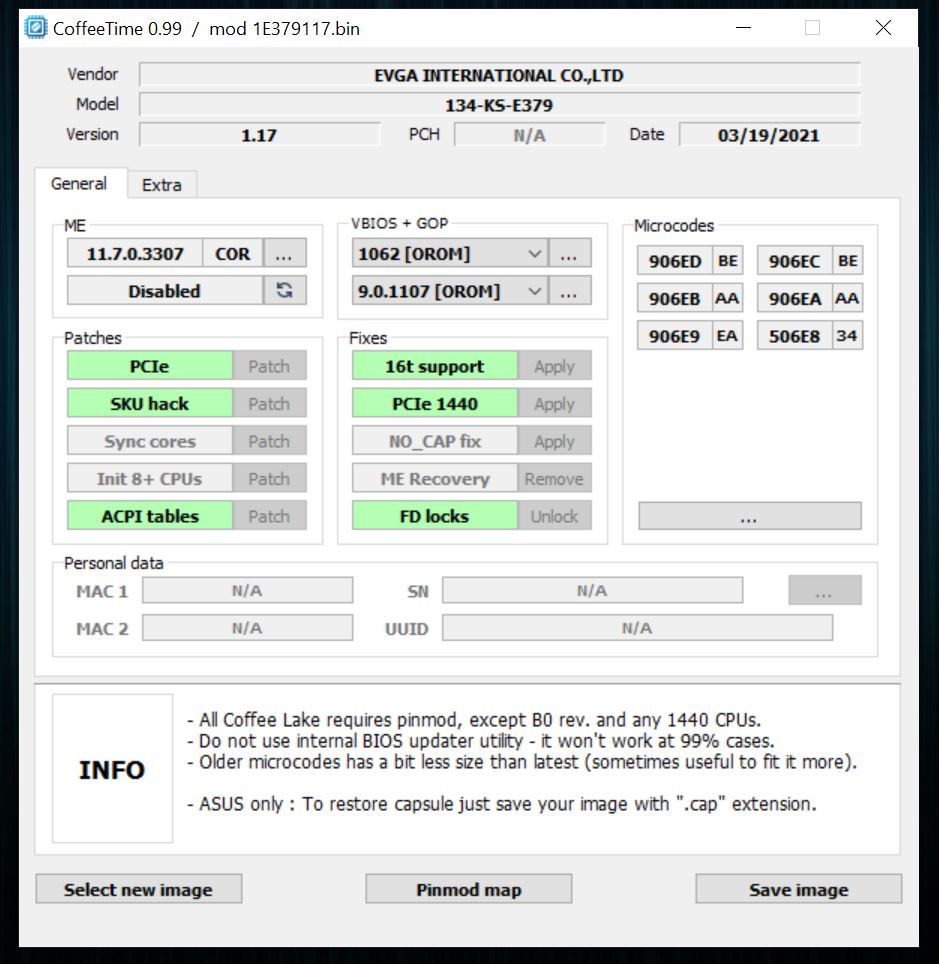
Task: Click Apply button for NO_CAP fix
Action: 554,441
